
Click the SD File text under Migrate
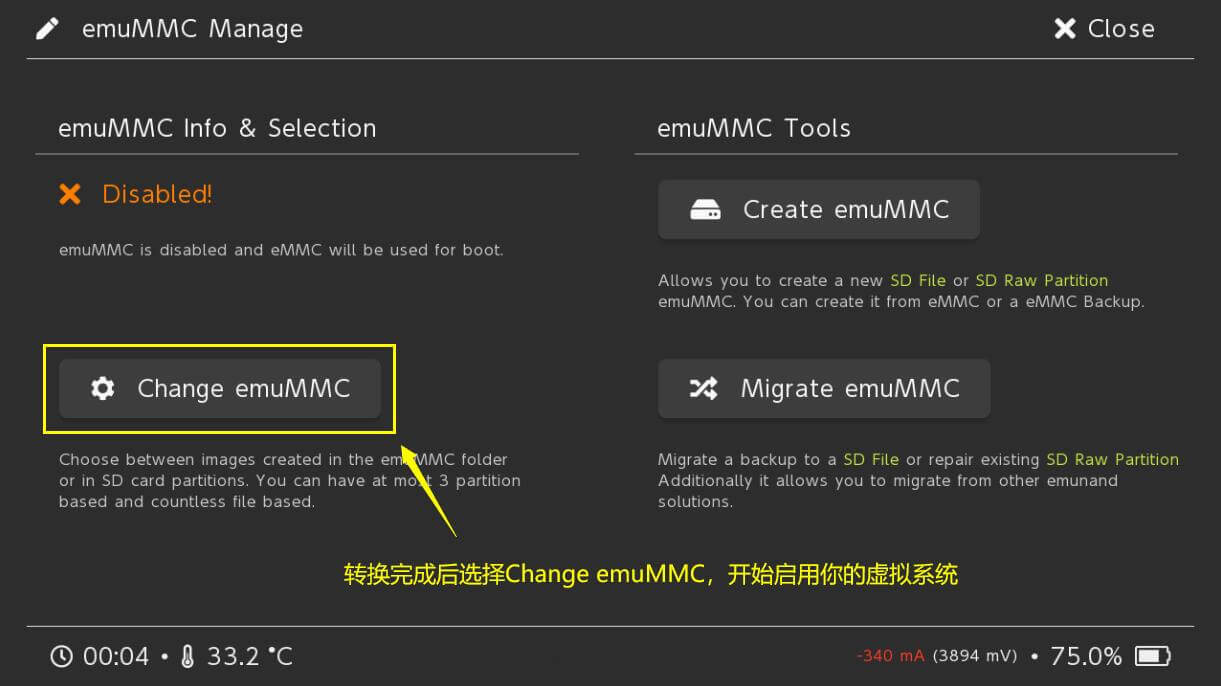coord(871,460)
